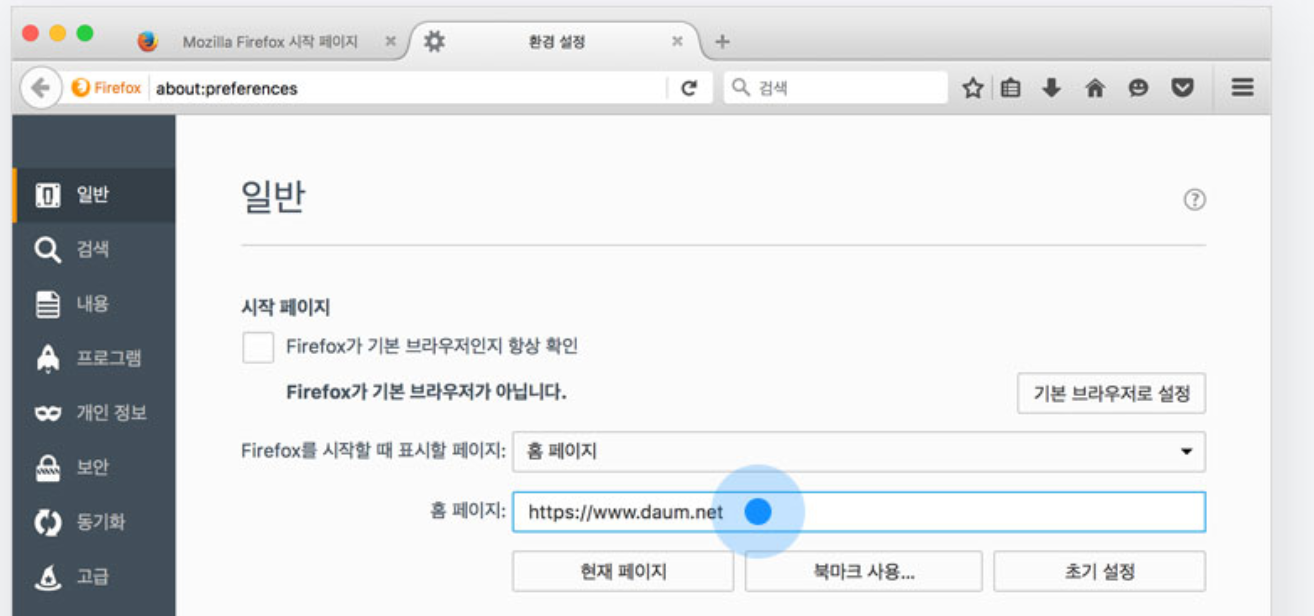Click 북마크 사용... button
1314x616 pixels.
tap(863, 572)
